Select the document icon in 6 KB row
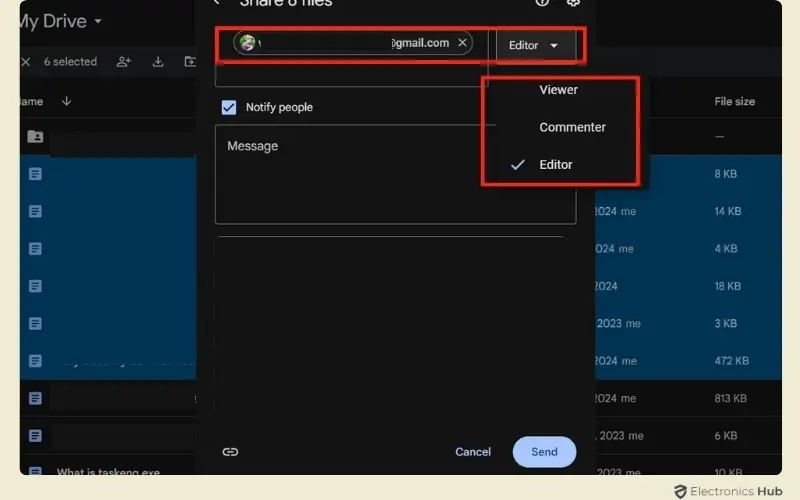 [35, 436]
